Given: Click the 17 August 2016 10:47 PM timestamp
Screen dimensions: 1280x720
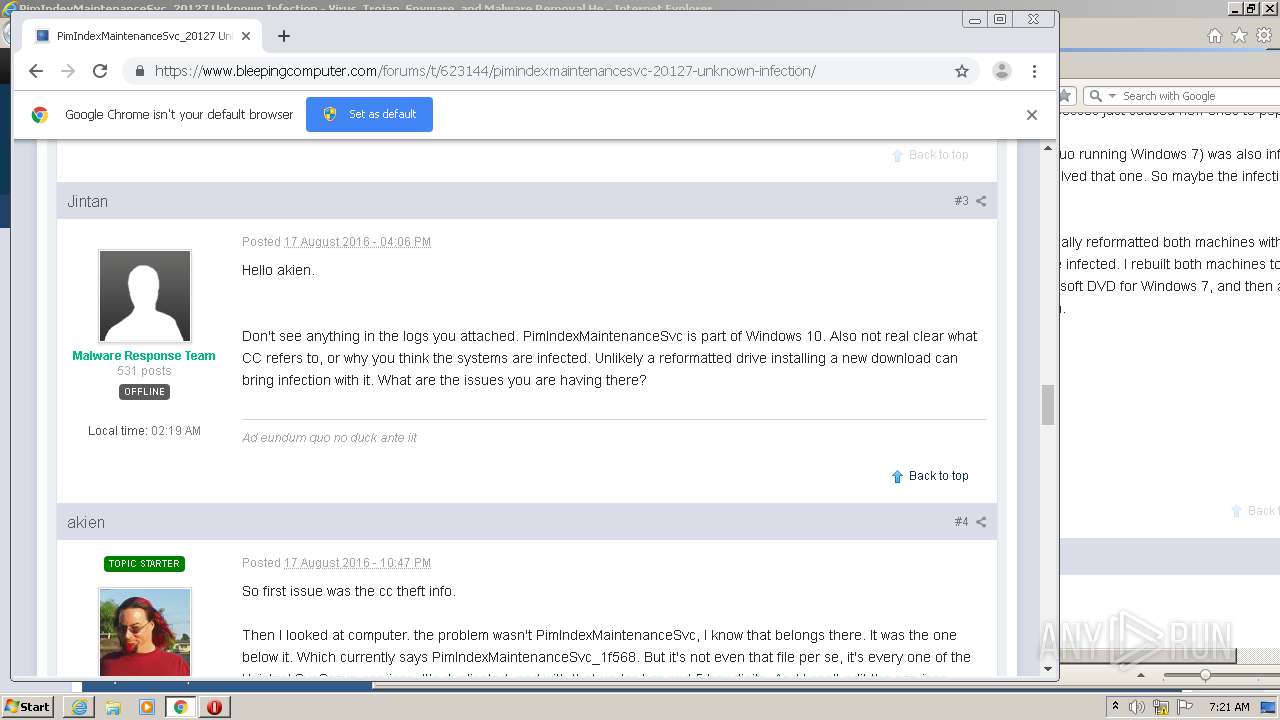Looking at the screenshot, I should 357,563.
